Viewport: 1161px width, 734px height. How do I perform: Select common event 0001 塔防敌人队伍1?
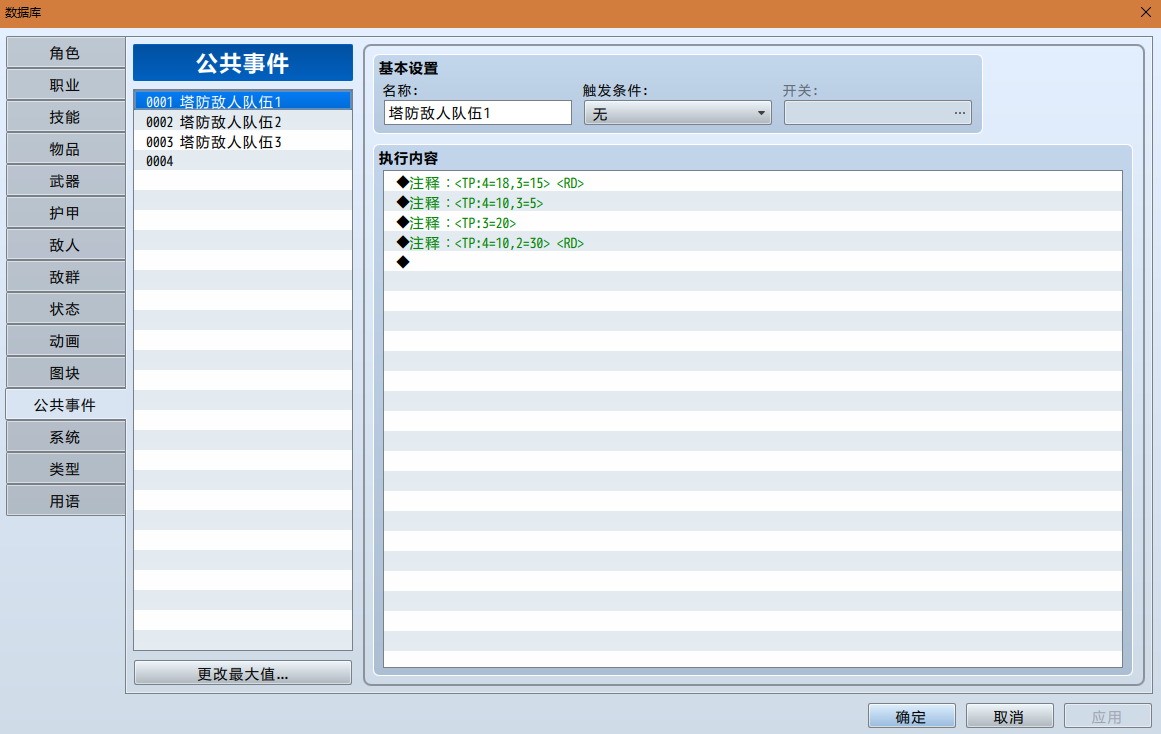click(243, 101)
